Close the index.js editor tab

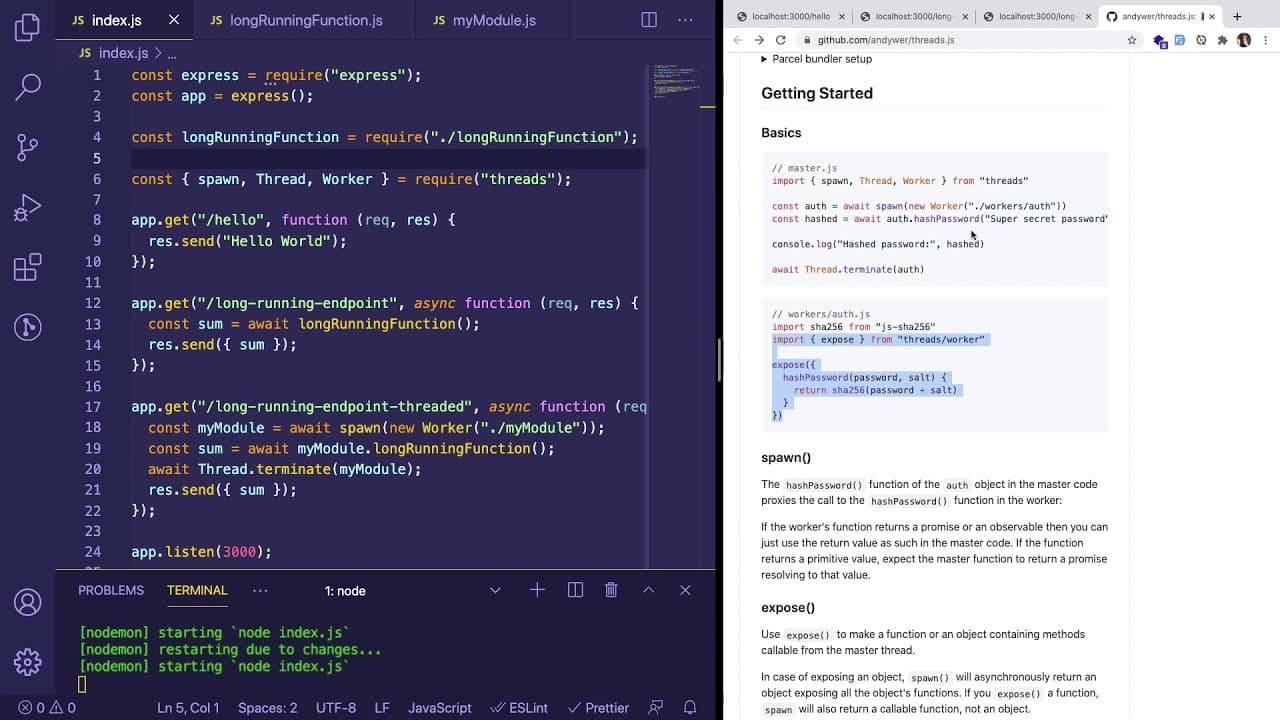[174, 20]
